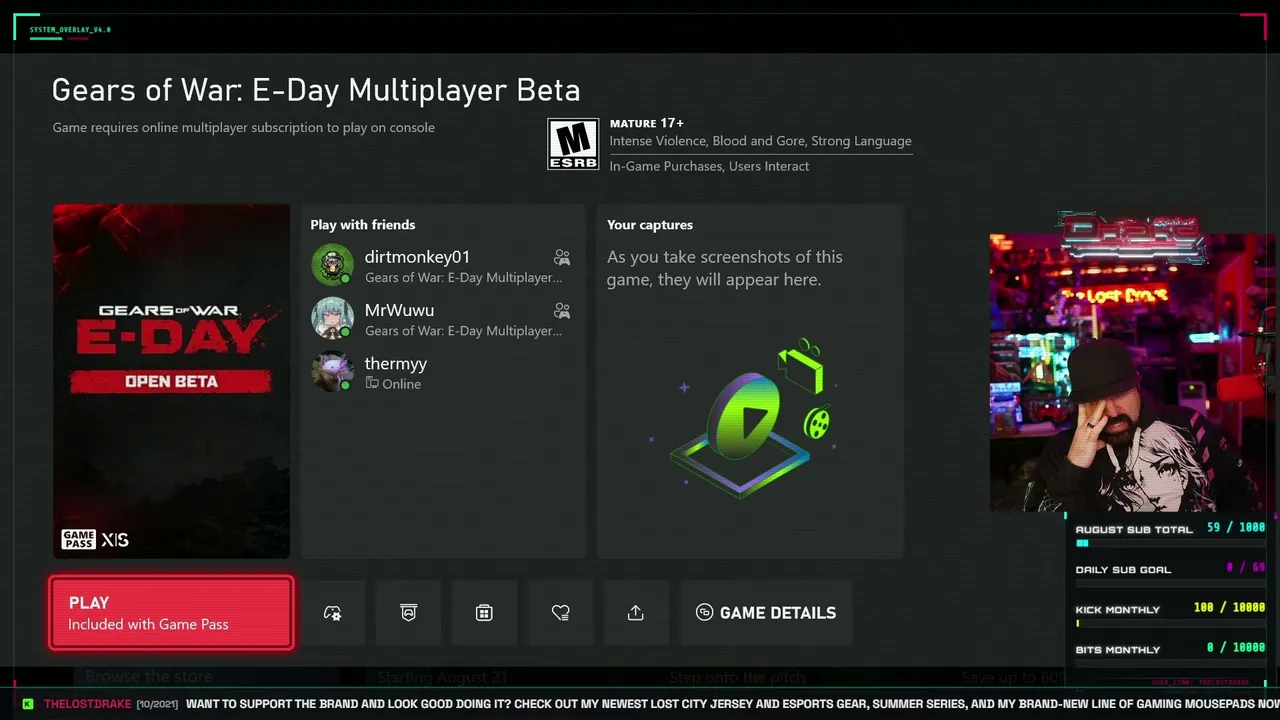
Task: Click the grid icon to pin to groups
Action: [x=484, y=613]
